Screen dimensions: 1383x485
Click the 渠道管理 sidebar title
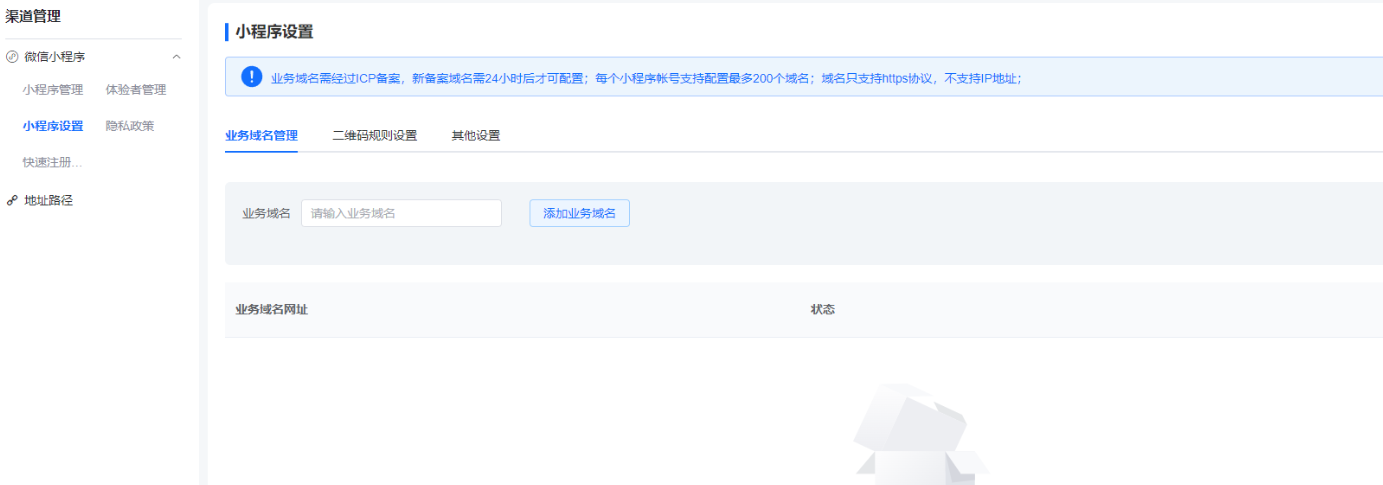[33, 16]
